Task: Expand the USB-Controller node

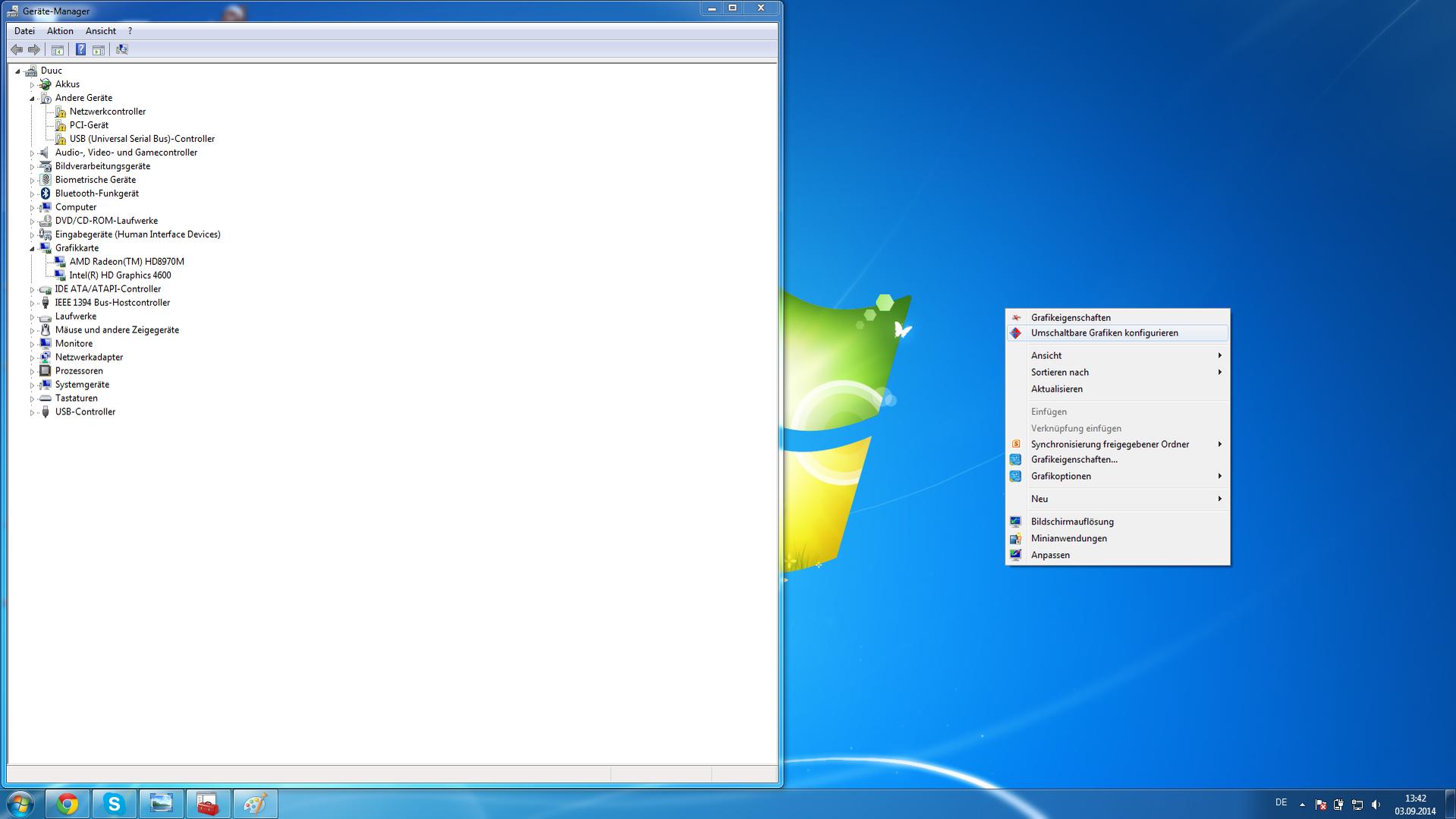Action: click(x=32, y=412)
